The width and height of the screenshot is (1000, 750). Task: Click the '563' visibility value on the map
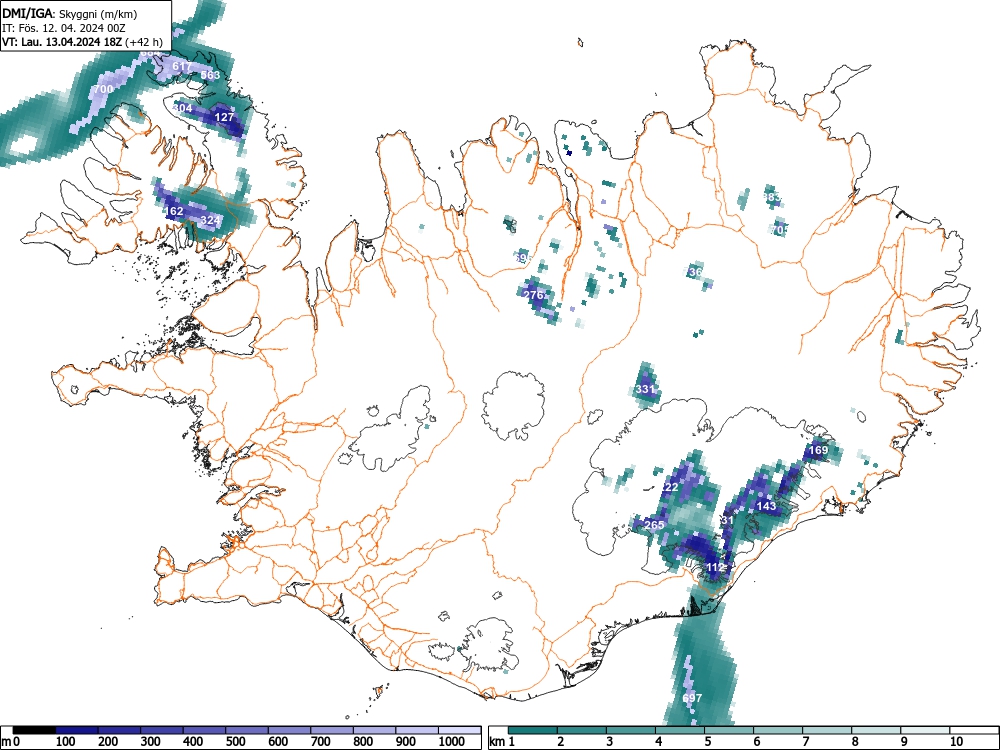click(210, 75)
